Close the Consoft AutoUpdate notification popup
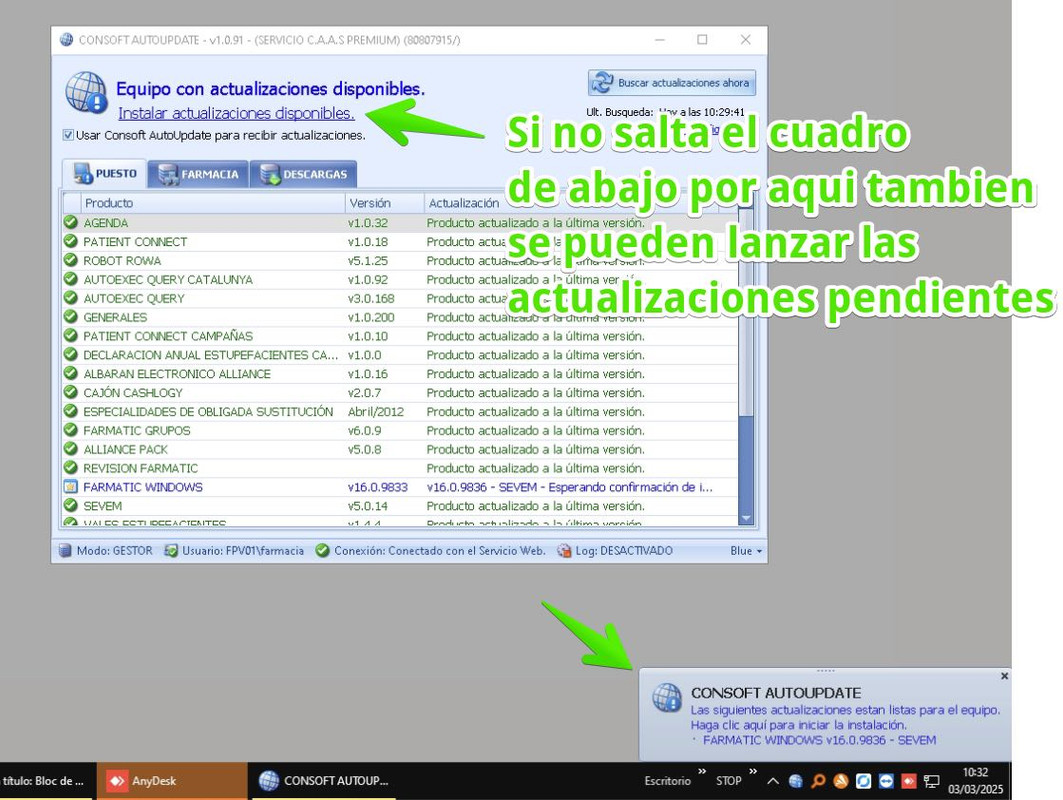 tap(1004, 676)
